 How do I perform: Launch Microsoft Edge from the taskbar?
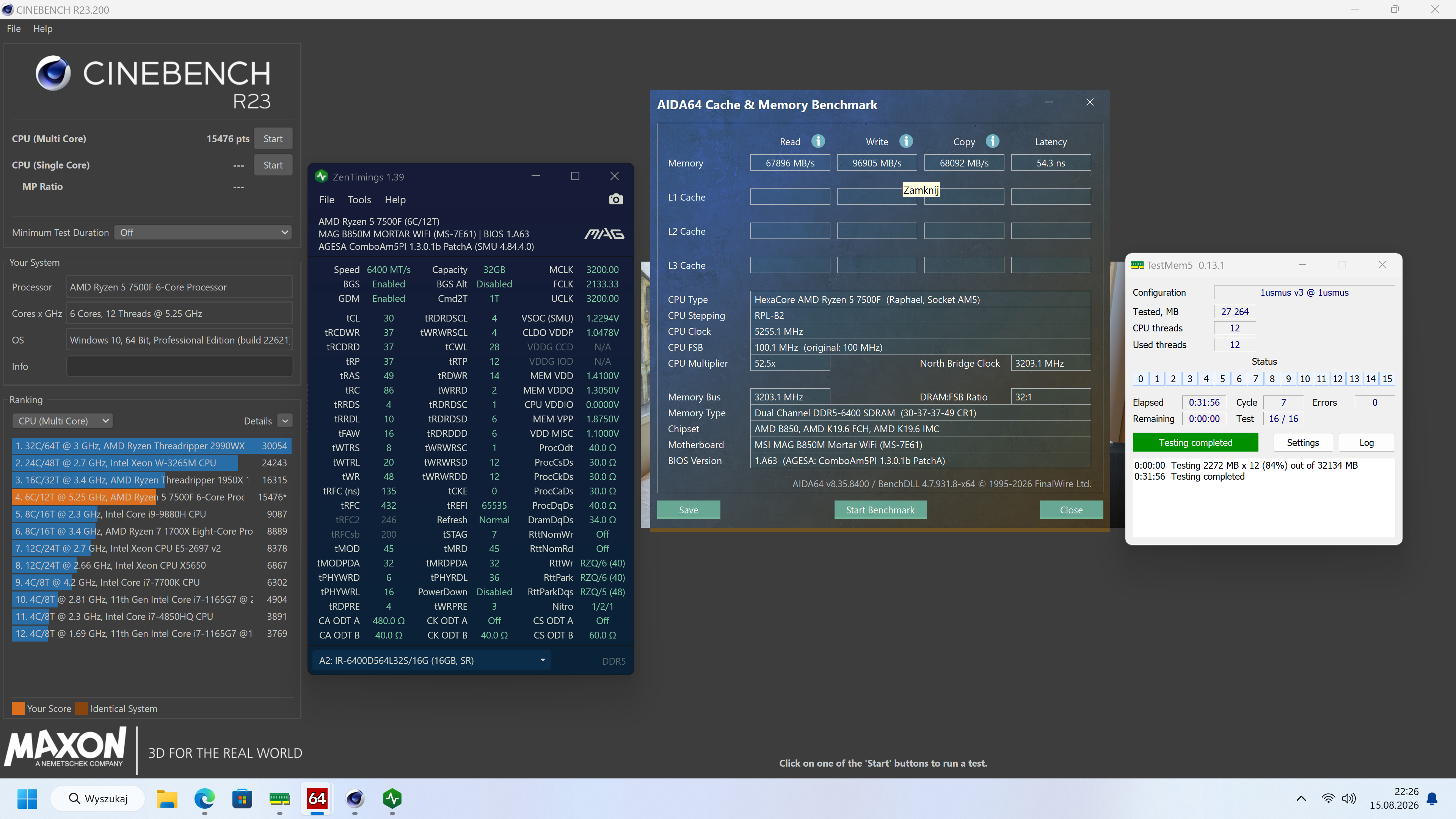click(x=205, y=798)
